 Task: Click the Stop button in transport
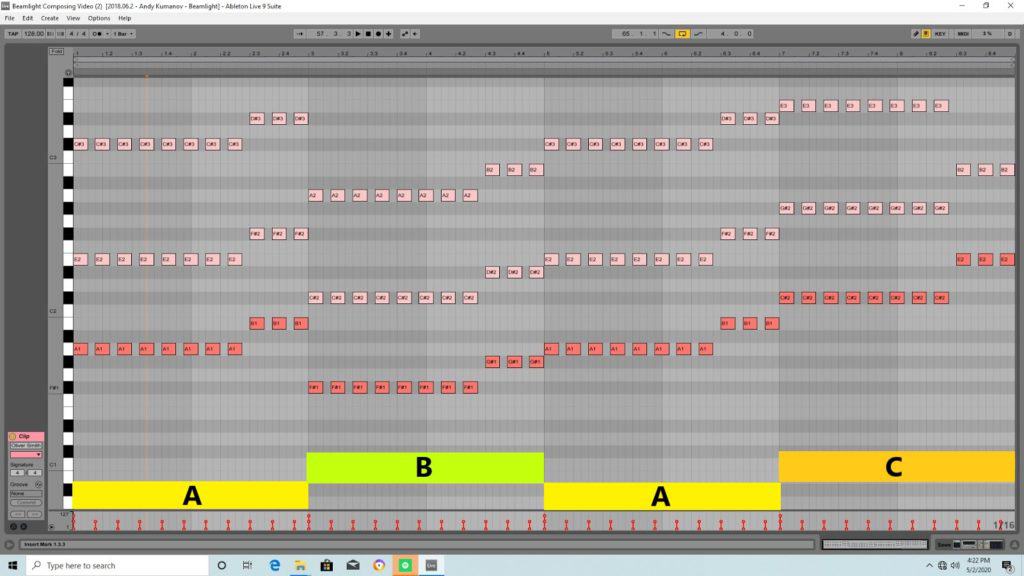(x=368, y=33)
